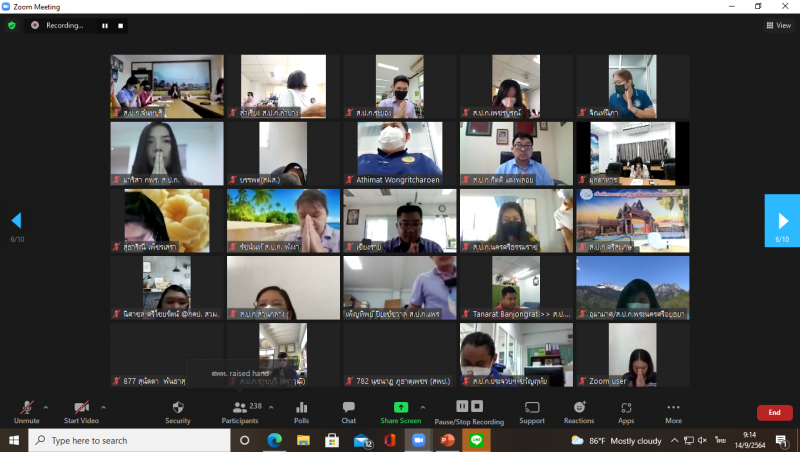Switch the input language indicator
This screenshot has width=800, height=452.
[x=720, y=440]
